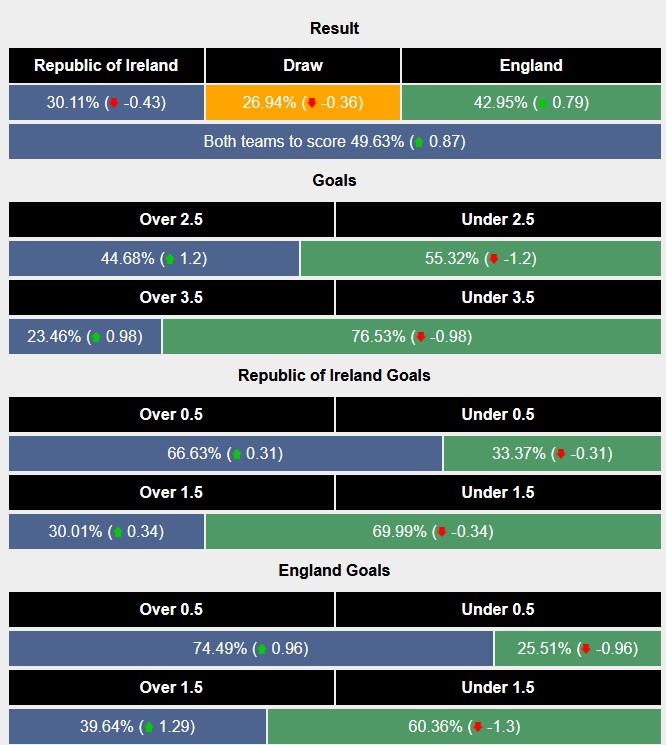
Task: Click the red arrow in Draw 26.94% cell
Action: pos(312,103)
